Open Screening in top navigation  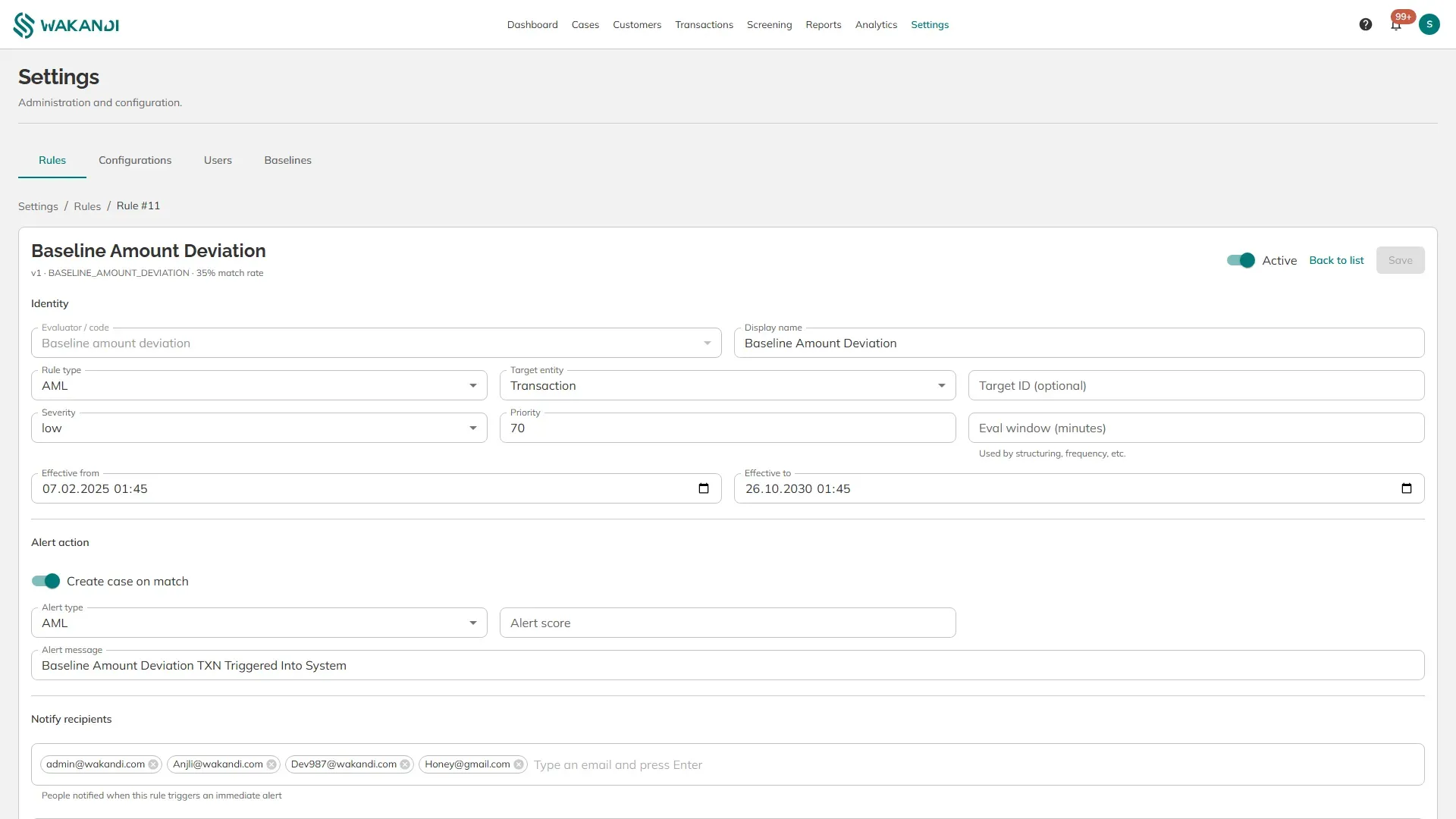pos(769,25)
